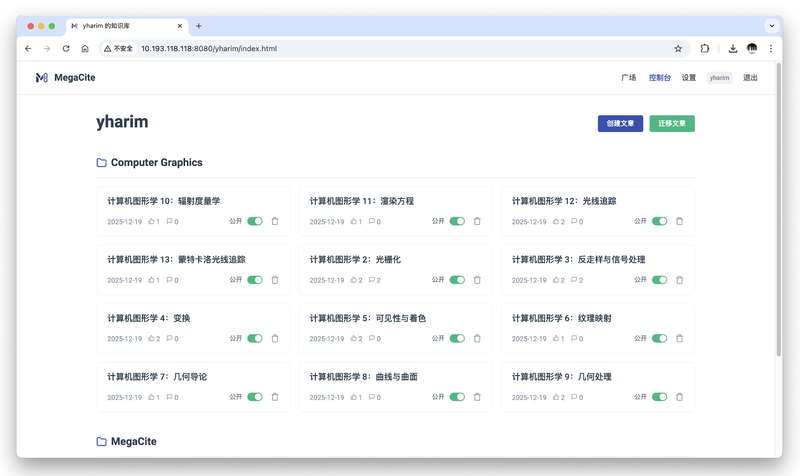Open the 设置 nav item
Image resolution: width=800 pixels, height=476 pixels.
coord(689,78)
